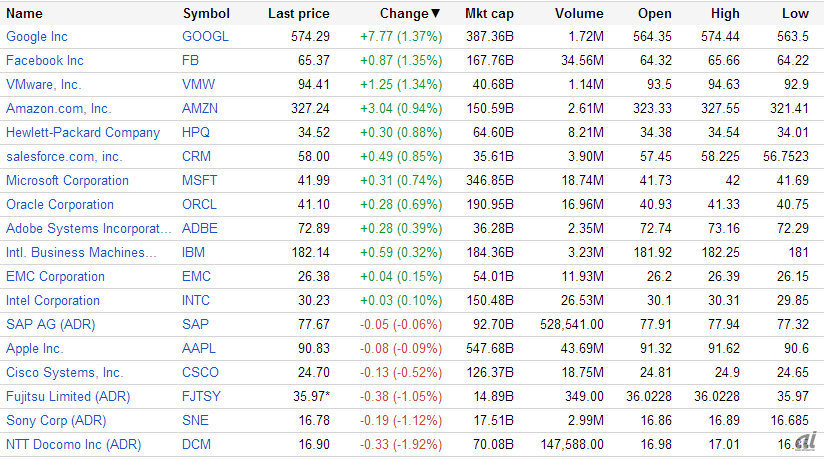
Task: Click the FB ticker symbol link
Action: [x=191, y=61]
